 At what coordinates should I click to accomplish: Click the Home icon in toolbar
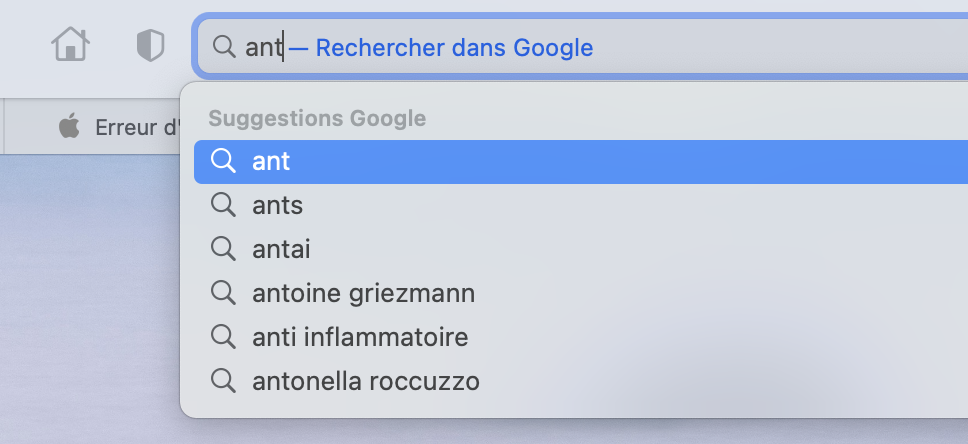70,45
